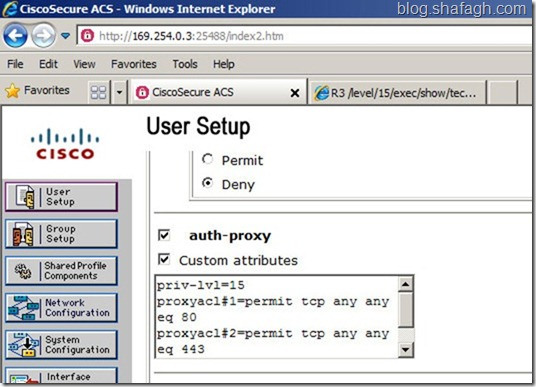Screen dimensions: 536x387
Task: Open the View menu
Action: 84,64
